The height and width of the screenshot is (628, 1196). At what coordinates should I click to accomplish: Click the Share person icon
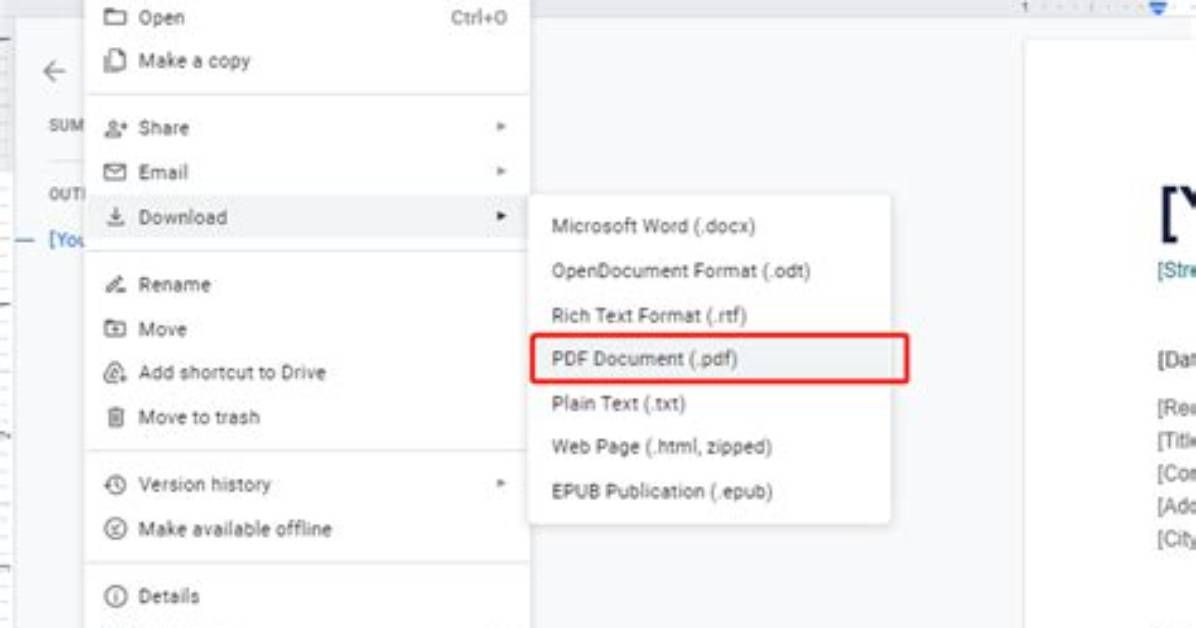coord(115,127)
